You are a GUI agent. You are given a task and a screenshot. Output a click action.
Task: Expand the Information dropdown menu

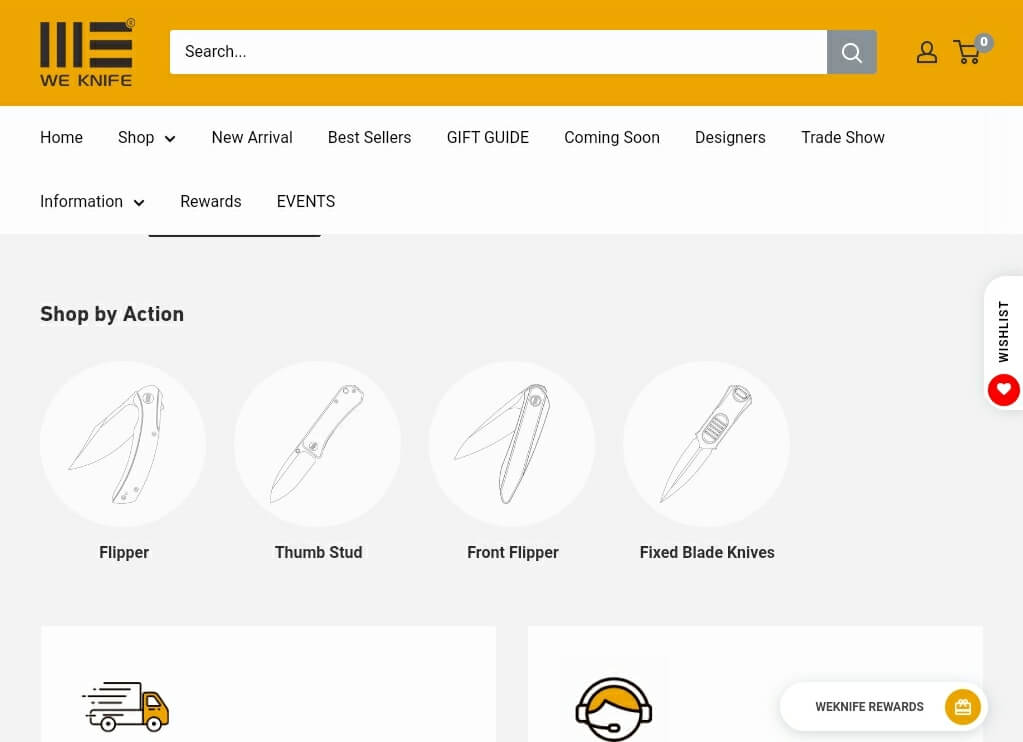click(x=92, y=202)
